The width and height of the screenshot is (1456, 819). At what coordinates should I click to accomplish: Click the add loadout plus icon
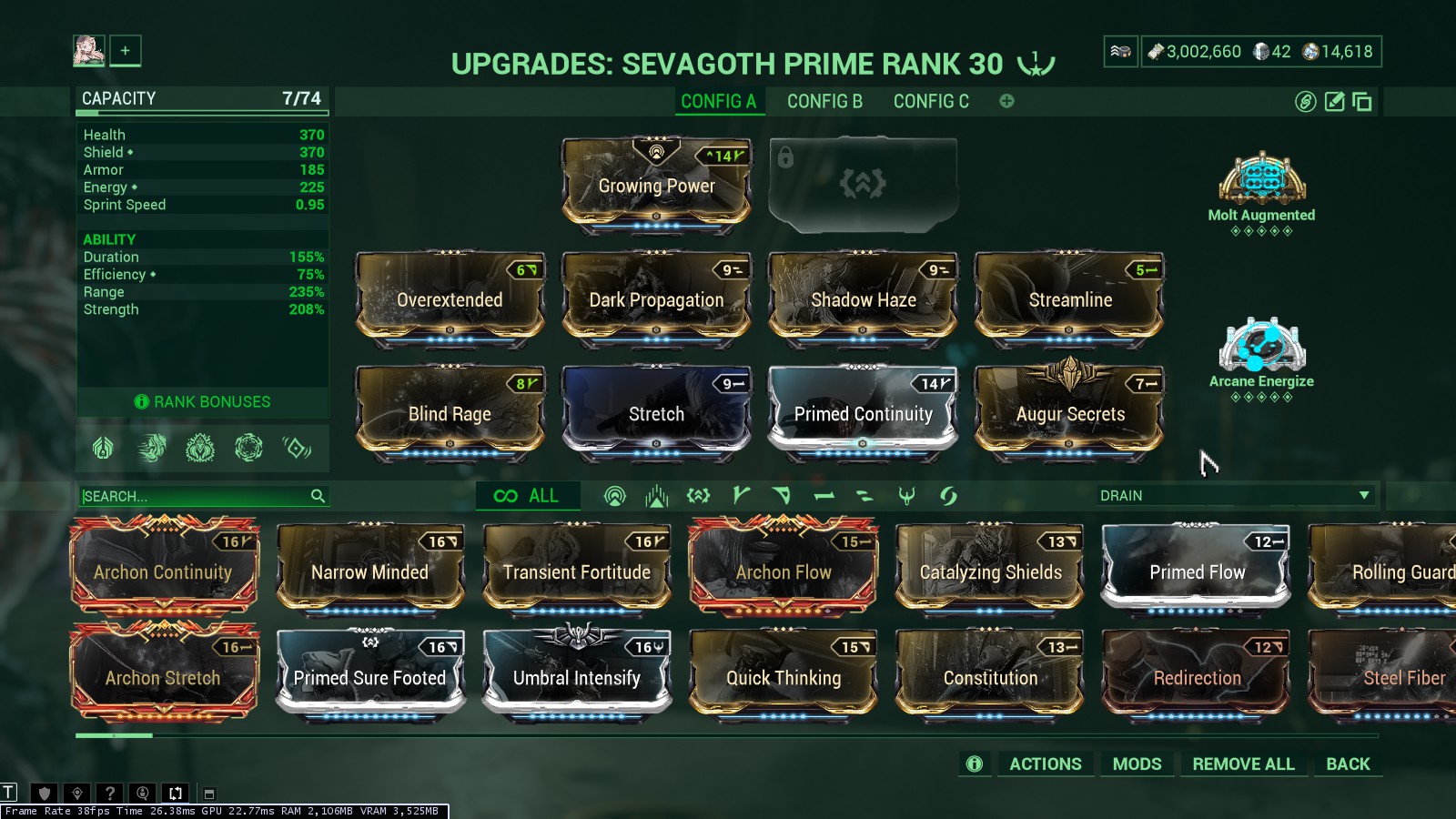click(126, 51)
